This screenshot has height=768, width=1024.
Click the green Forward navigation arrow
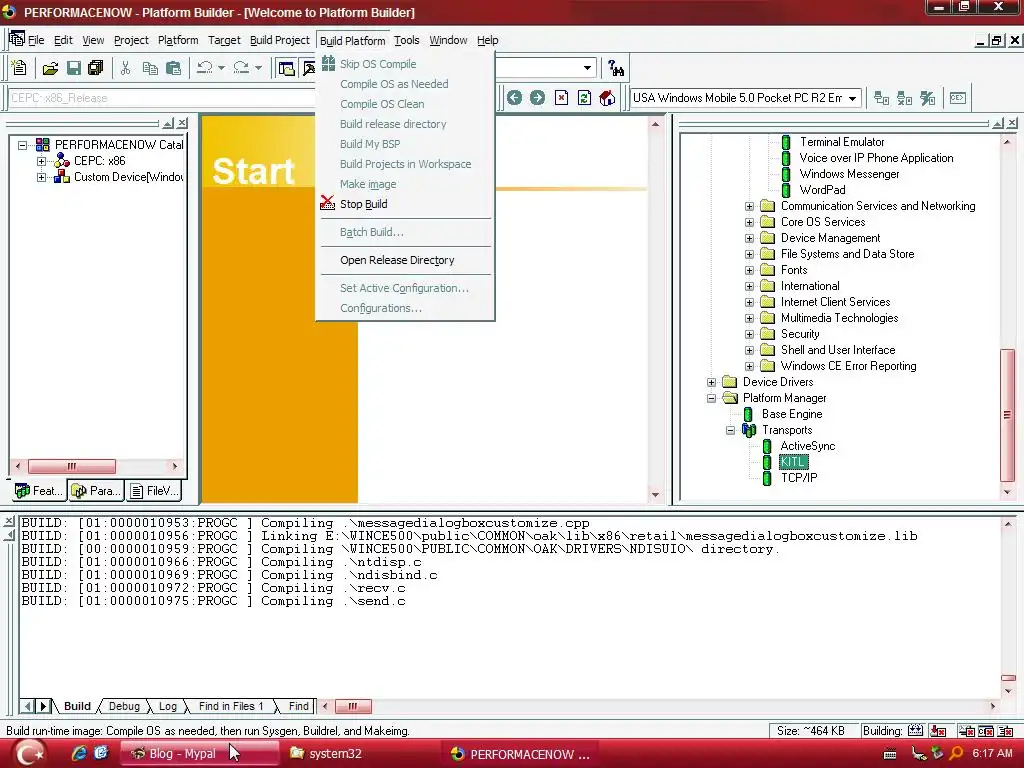click(x=537, y=98)
